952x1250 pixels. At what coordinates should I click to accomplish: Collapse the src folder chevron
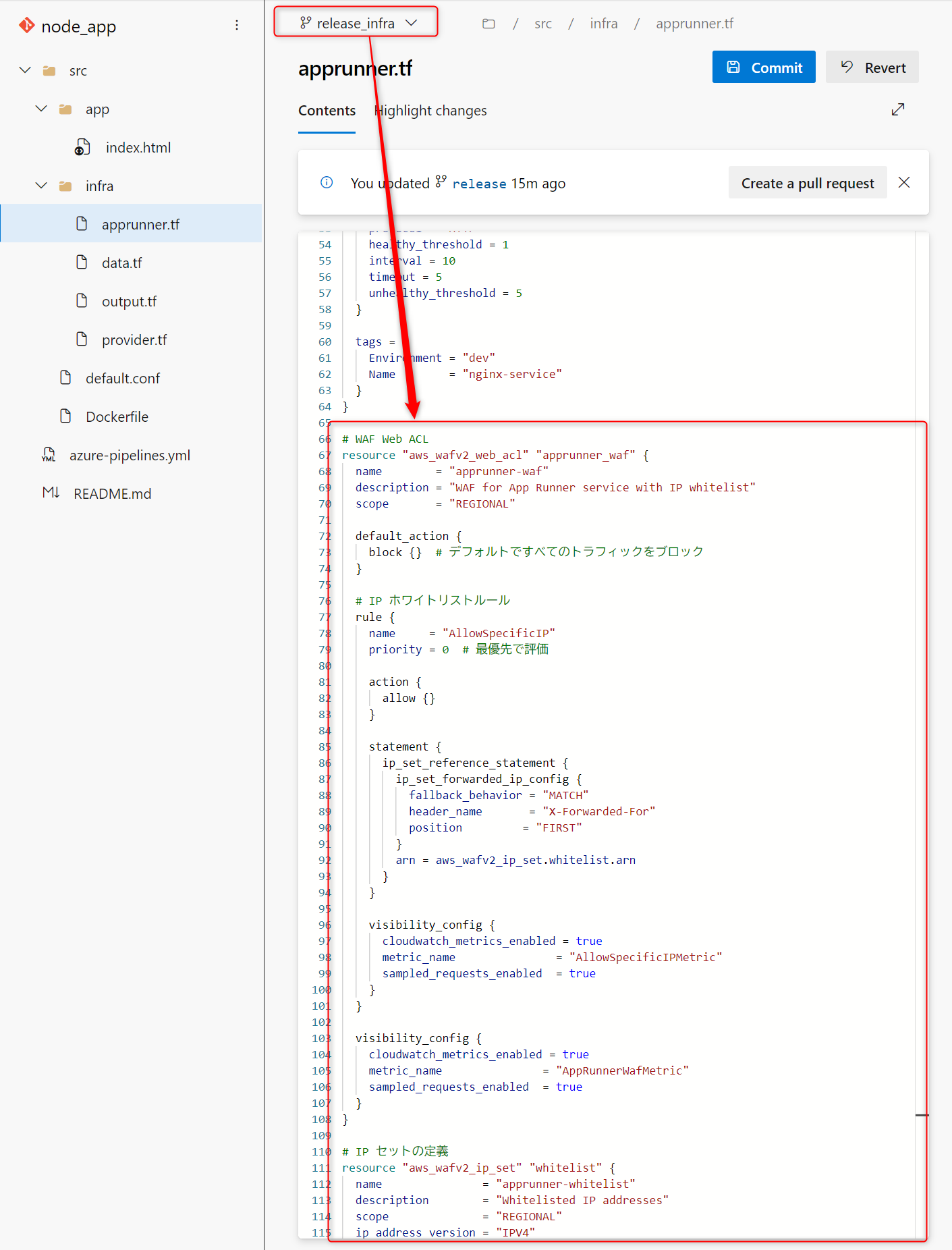(x=26, y=70)
